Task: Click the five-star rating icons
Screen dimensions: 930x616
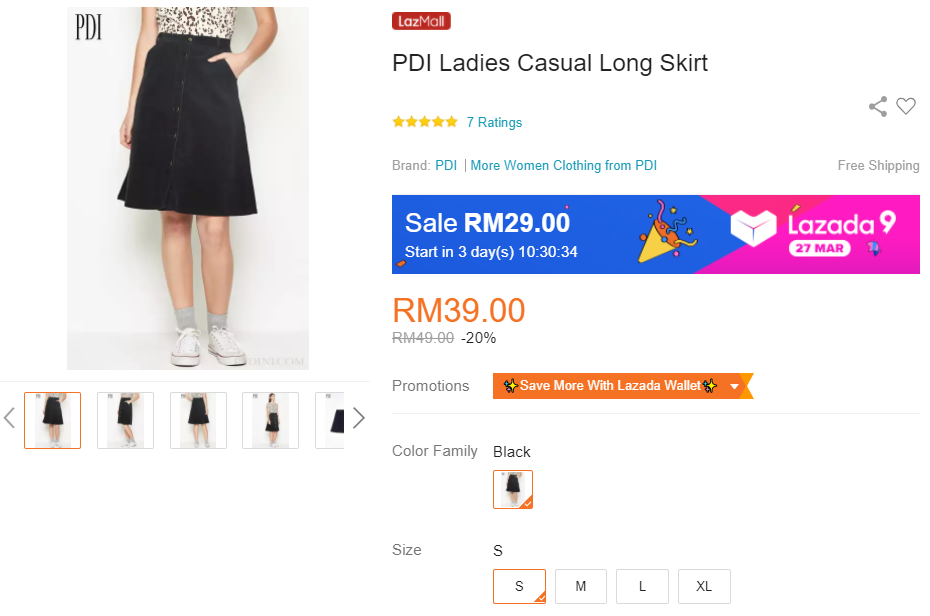Action: pyautogui.click(x=425, y=122)
